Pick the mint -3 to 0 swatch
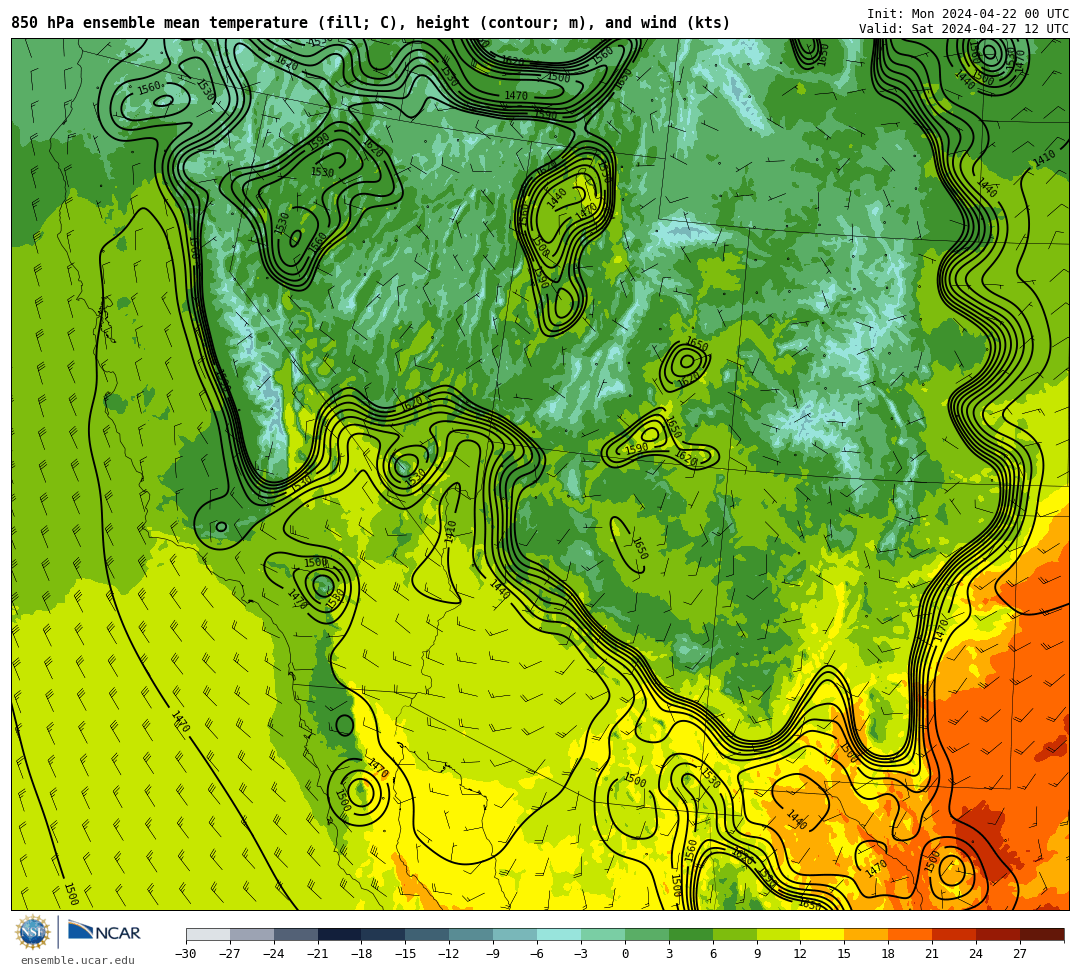Viewport: 1080px width, 973px height. (x=603, y=934)
